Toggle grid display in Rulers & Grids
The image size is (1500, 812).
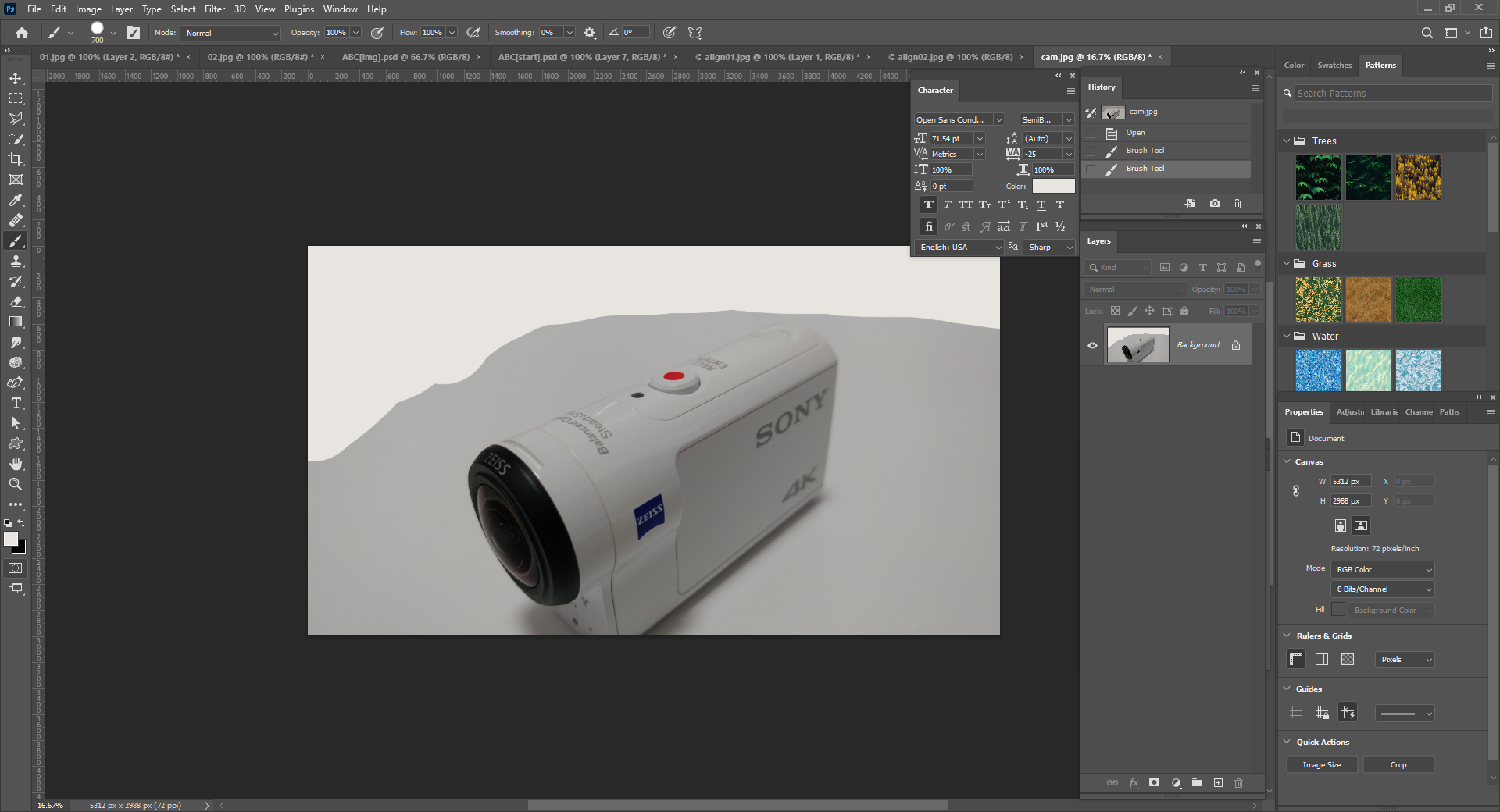(1322, 659)
